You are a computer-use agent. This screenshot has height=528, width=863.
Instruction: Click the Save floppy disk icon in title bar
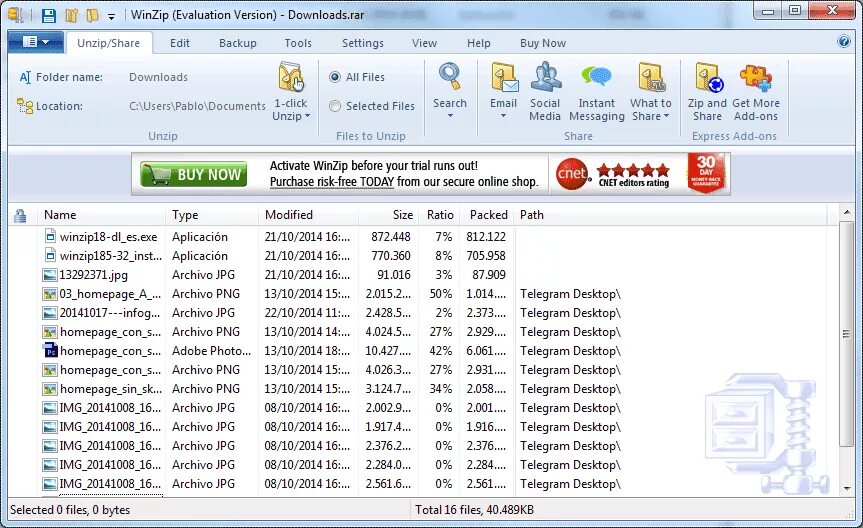pos(49,15)
